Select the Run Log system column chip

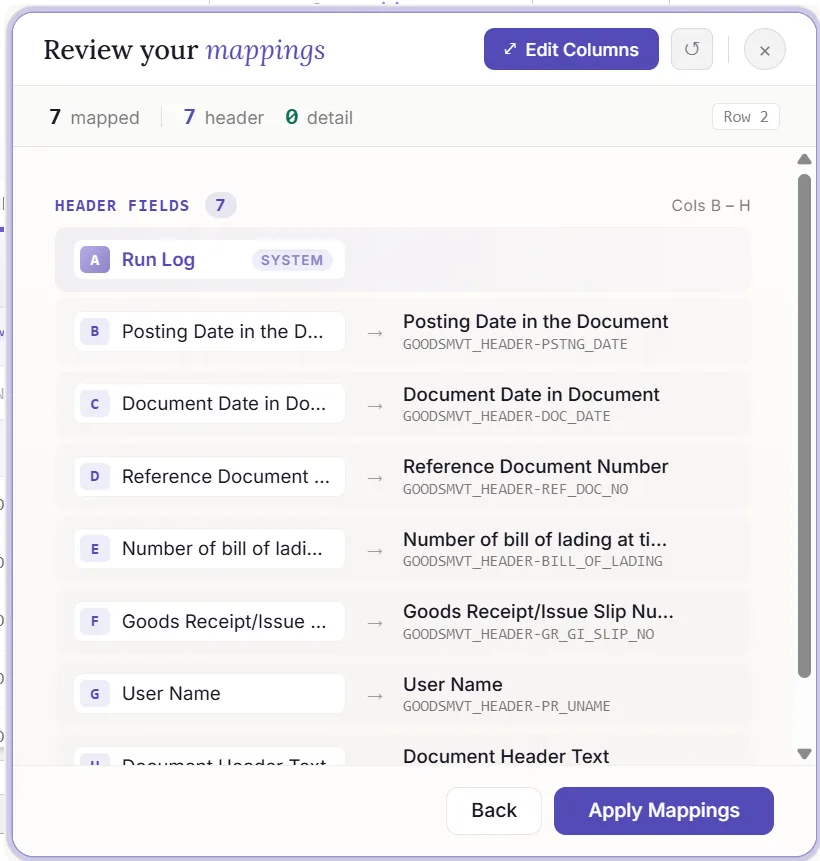point(209,260)
